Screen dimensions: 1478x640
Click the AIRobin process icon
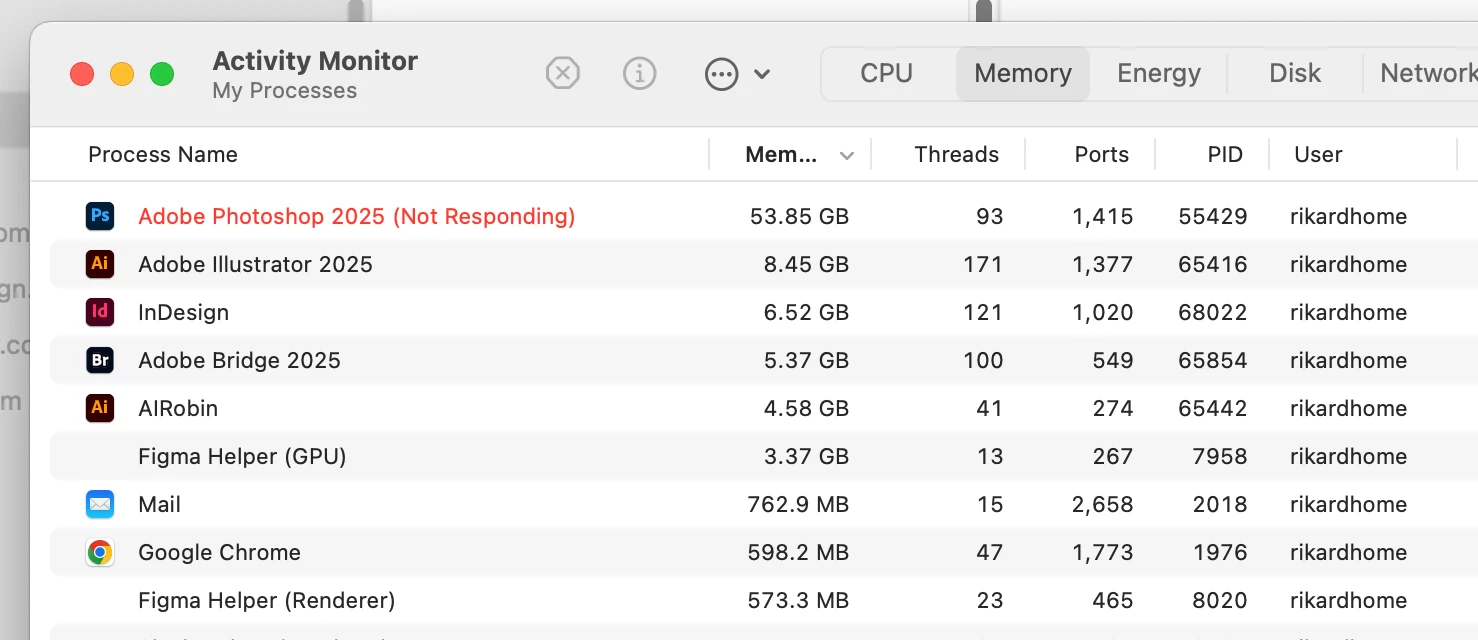pos(100,408)
